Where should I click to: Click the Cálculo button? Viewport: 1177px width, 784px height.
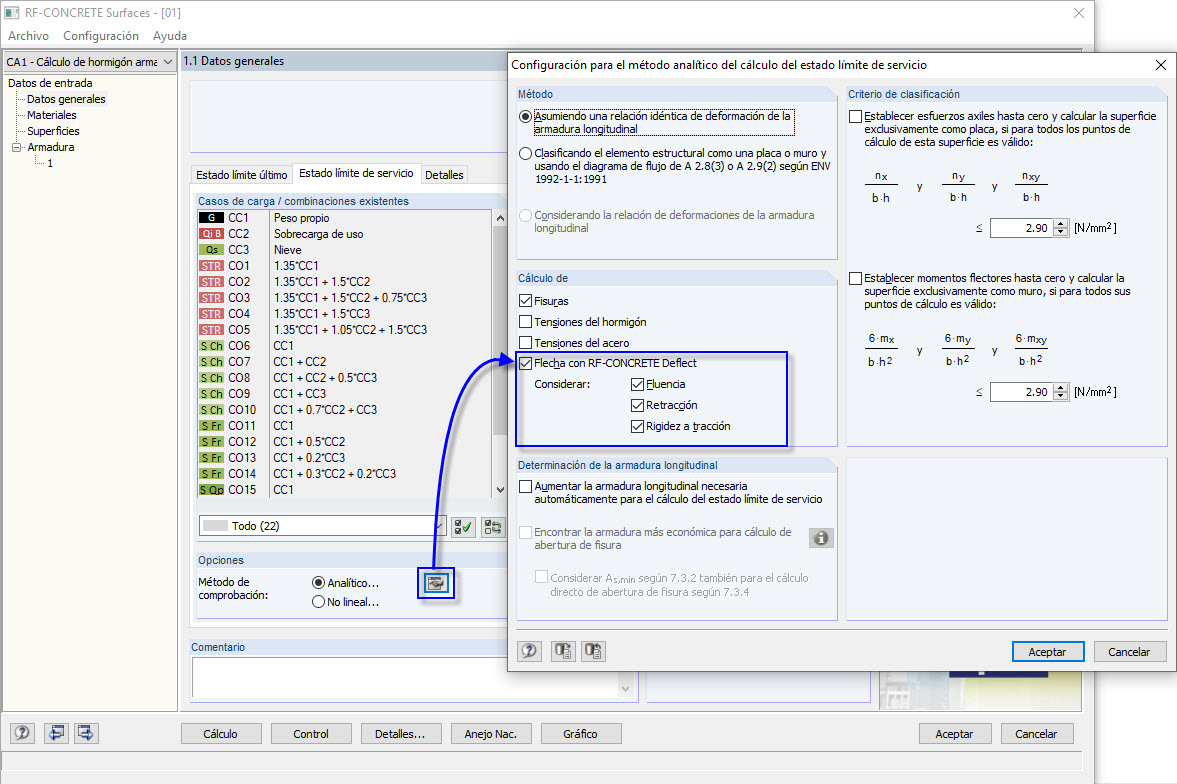pyautogui.click(x=221, y=734)
